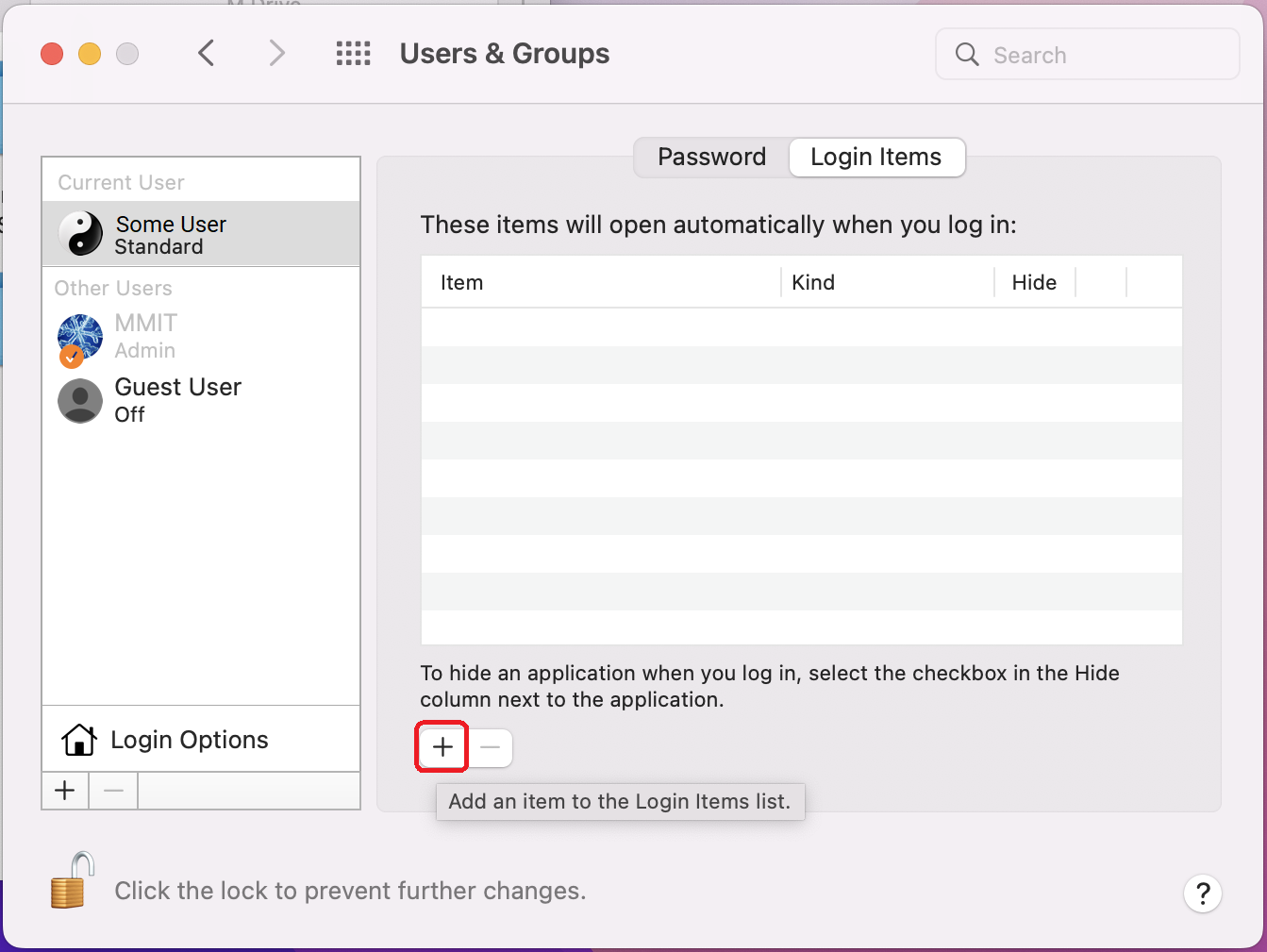Open the help question mark button
Image resolution: width=1267 pixels, height=952 pixels.
[x=1202, y=894]
